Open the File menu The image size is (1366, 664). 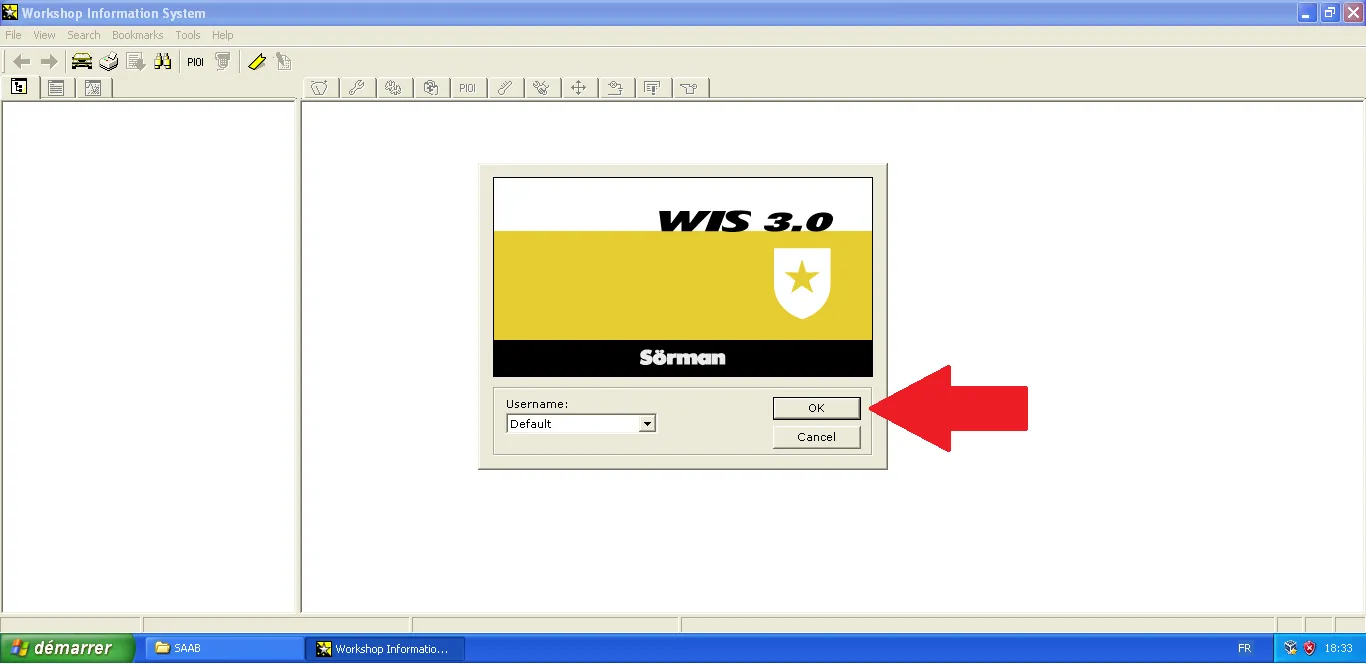click(x=13, y=35)
